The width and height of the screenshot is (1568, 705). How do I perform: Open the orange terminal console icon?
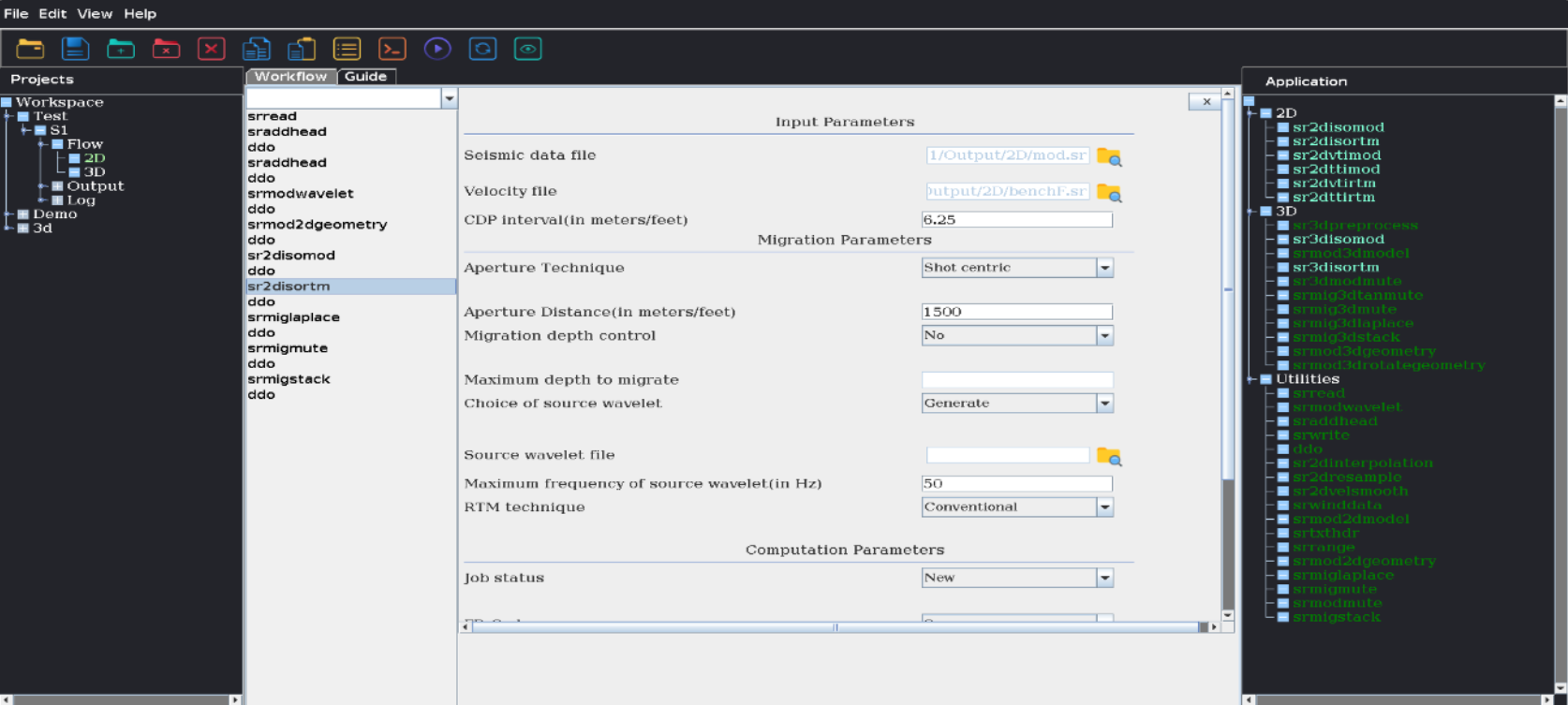pyautogui.click(x=392, y=49)
